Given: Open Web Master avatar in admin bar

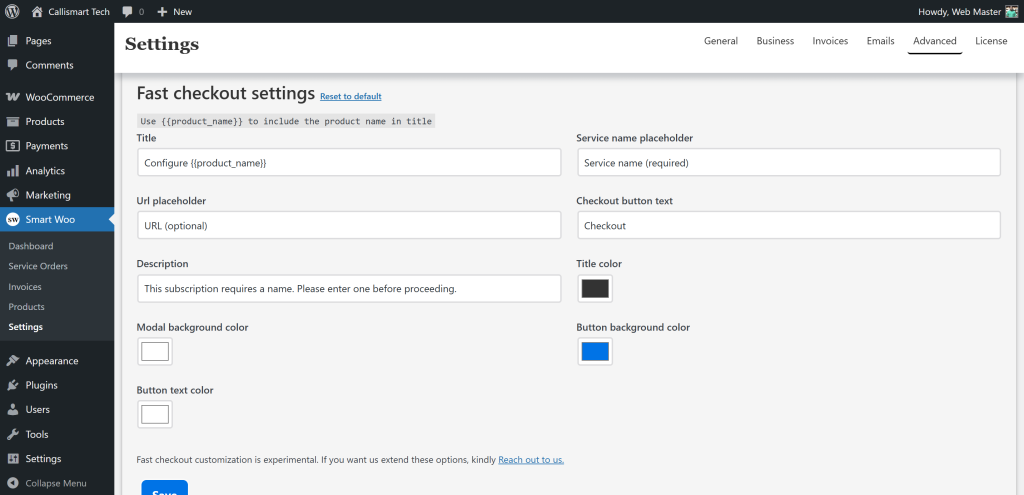Looking at the screenshot, I should tap(1012, 12).
